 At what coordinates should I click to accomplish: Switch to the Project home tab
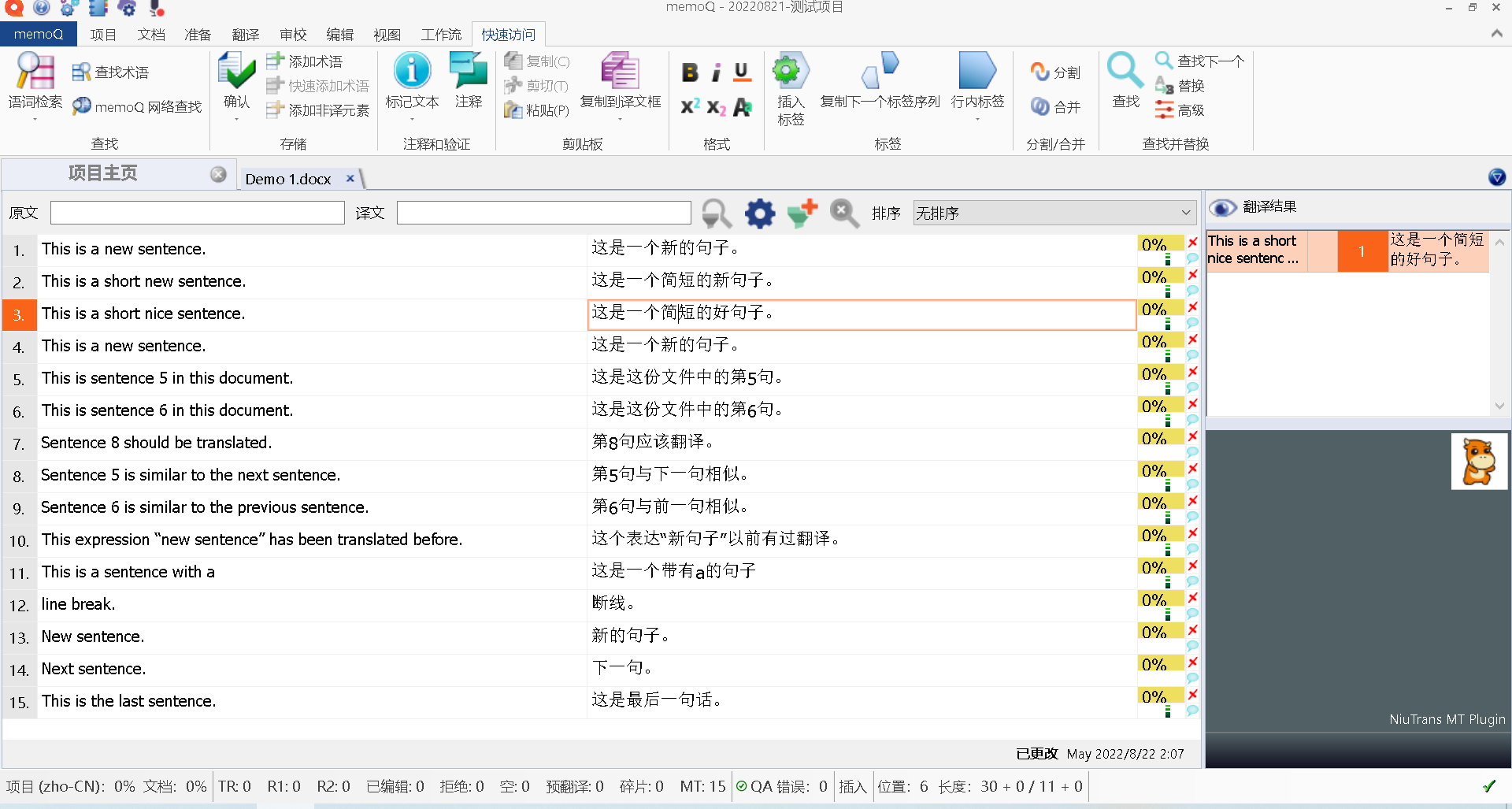pos(103,174)
